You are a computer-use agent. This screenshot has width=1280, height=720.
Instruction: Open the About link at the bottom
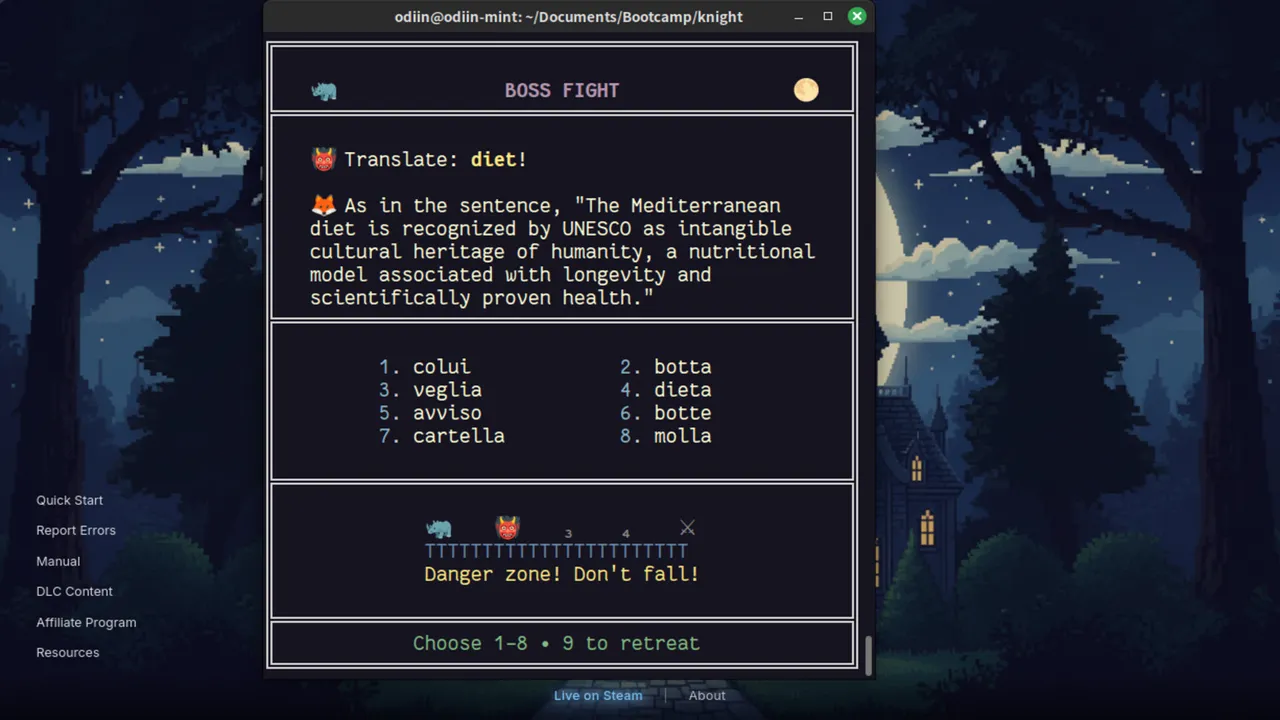pos(707,695)
